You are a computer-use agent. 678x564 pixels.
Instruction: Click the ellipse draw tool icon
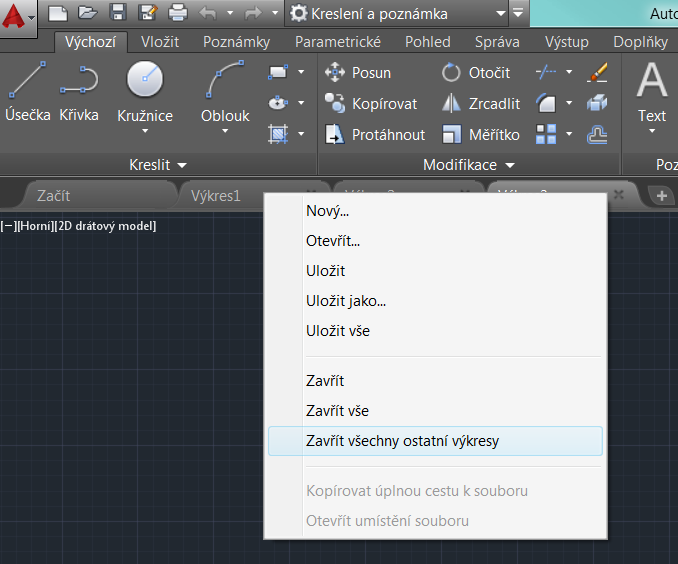[278, 103]
